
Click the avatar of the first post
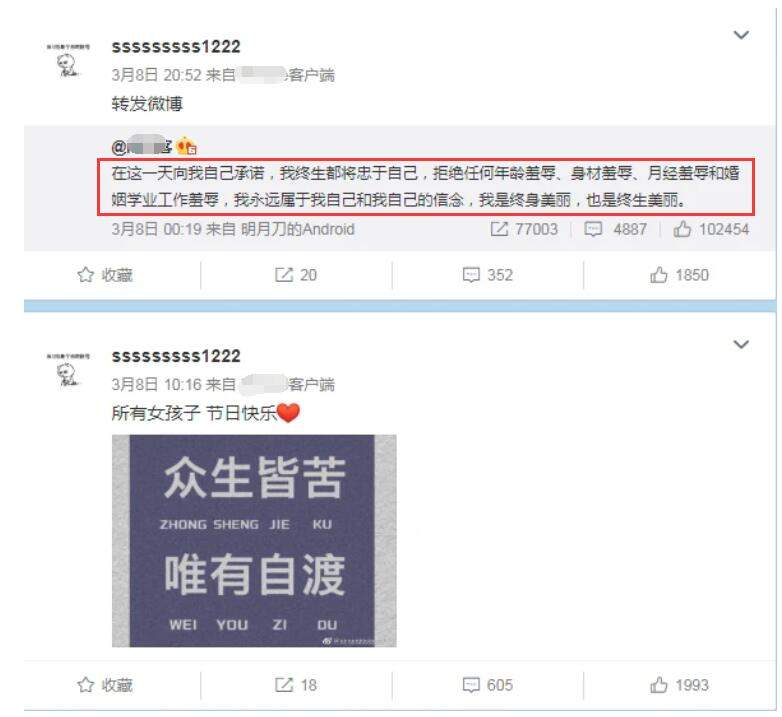68,61
